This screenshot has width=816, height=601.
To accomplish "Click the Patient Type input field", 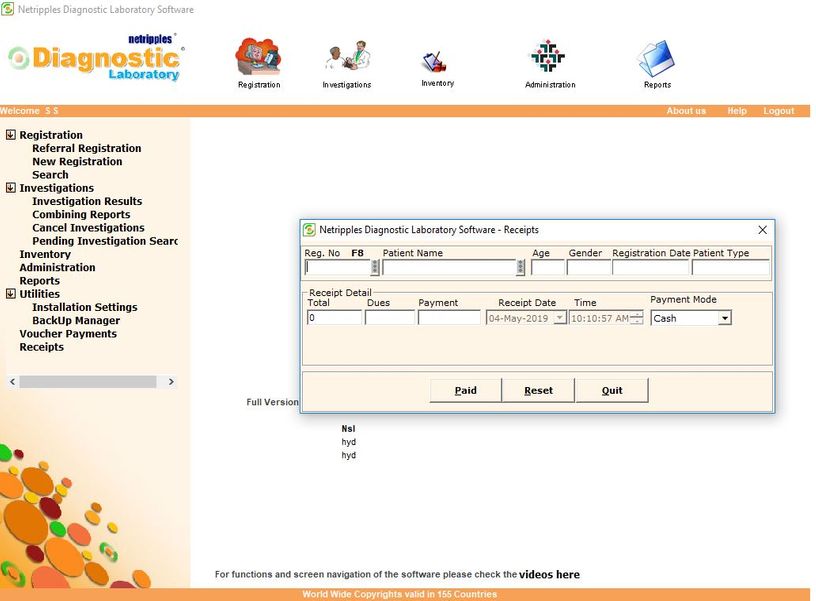I will 731,267.
